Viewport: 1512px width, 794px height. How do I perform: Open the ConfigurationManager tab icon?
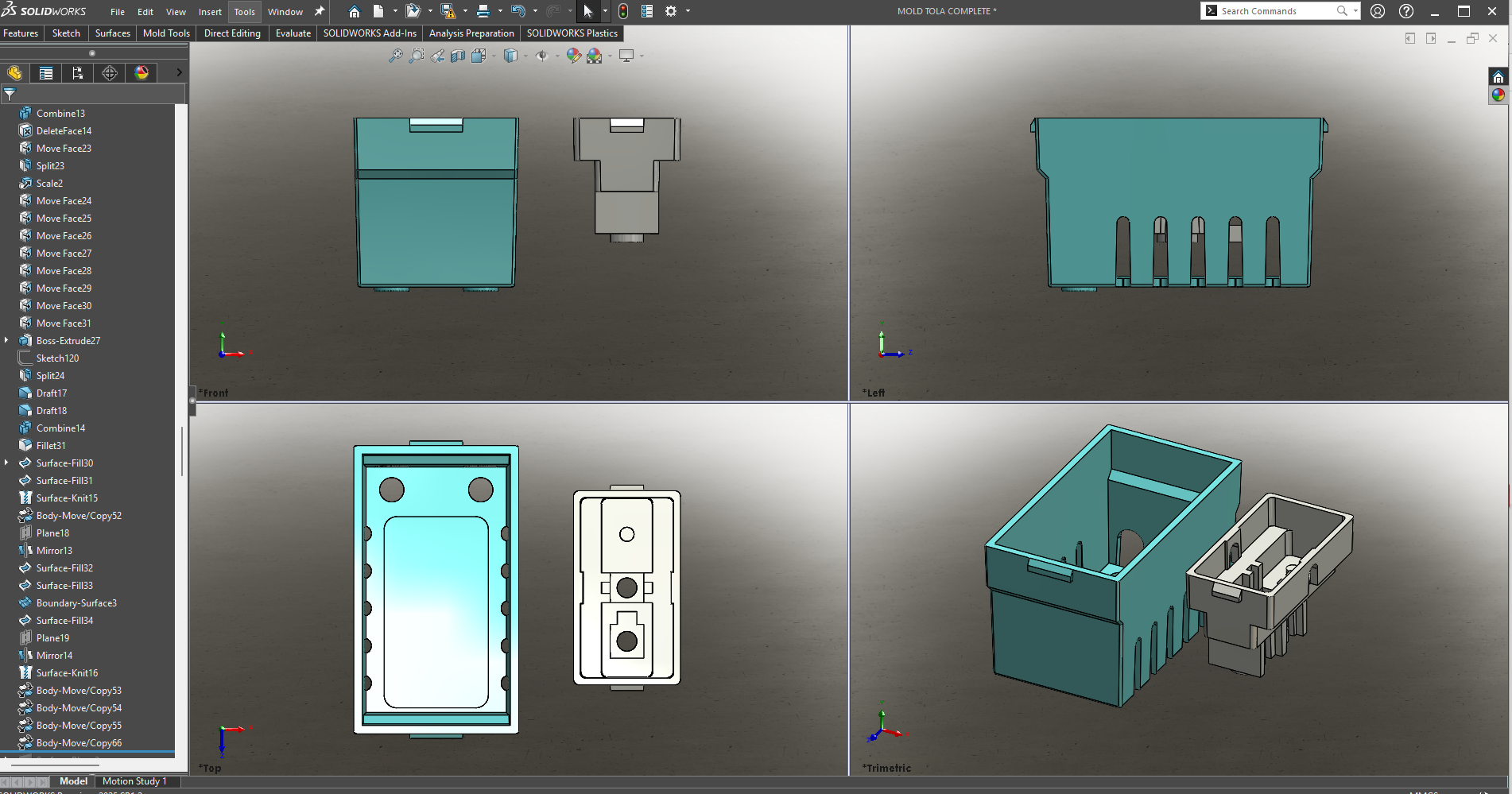pos(78,73)
